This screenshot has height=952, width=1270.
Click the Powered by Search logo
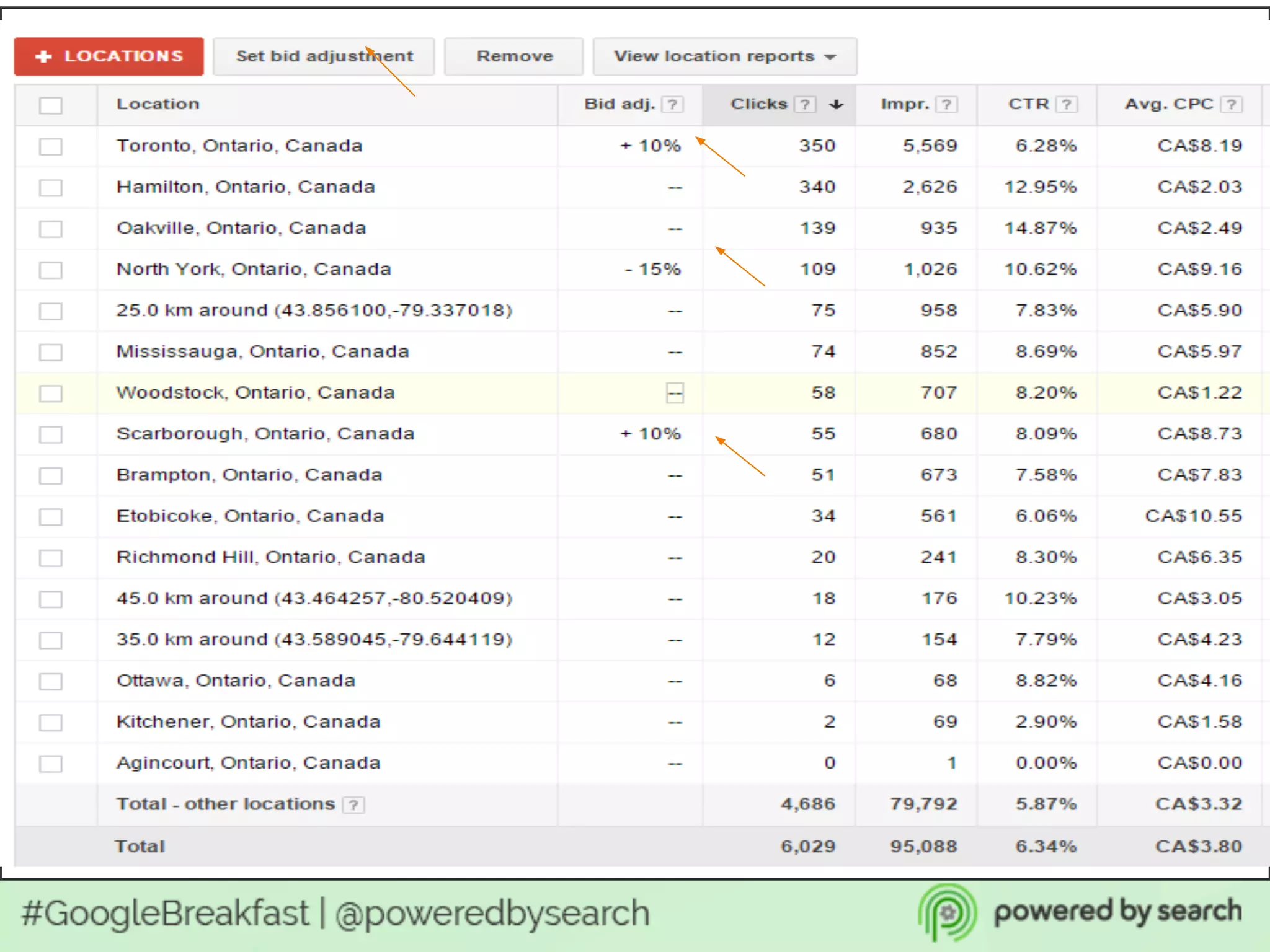tap(948, 912)
